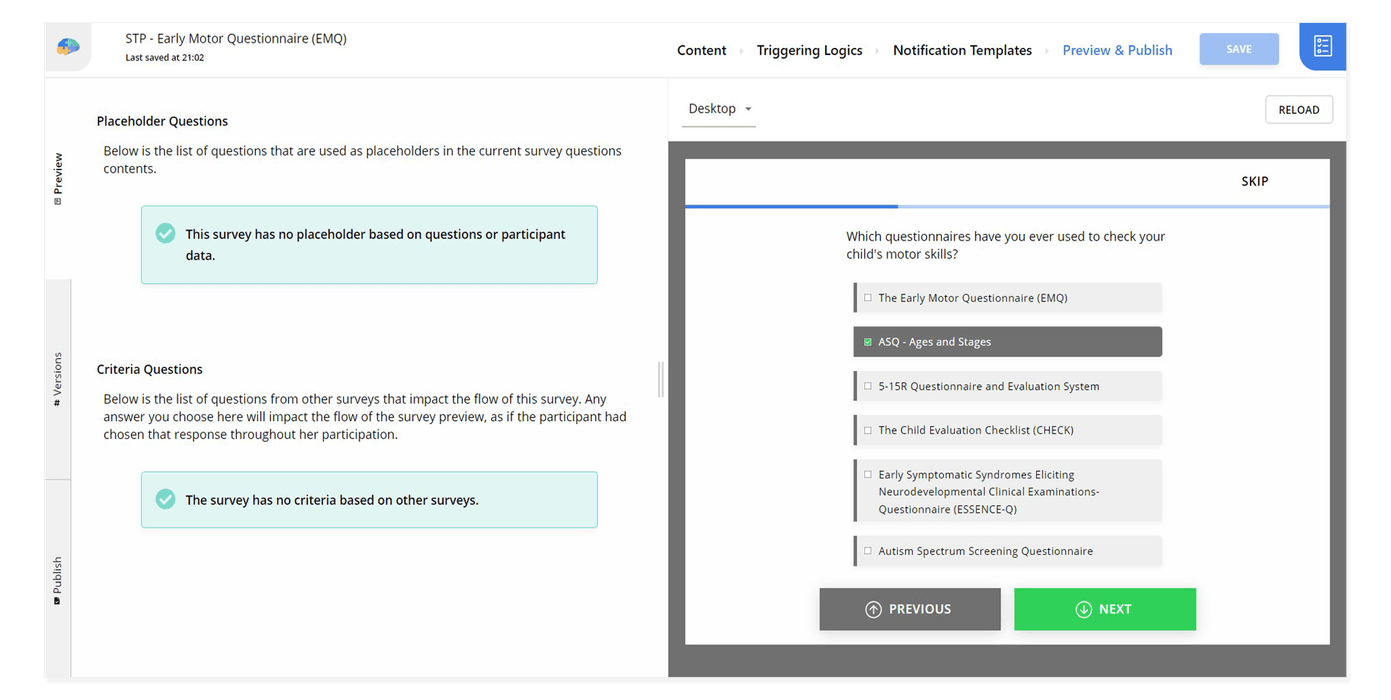
Task: Open the Desktop preview mode dropdown
Action: (x=718, y=108)
